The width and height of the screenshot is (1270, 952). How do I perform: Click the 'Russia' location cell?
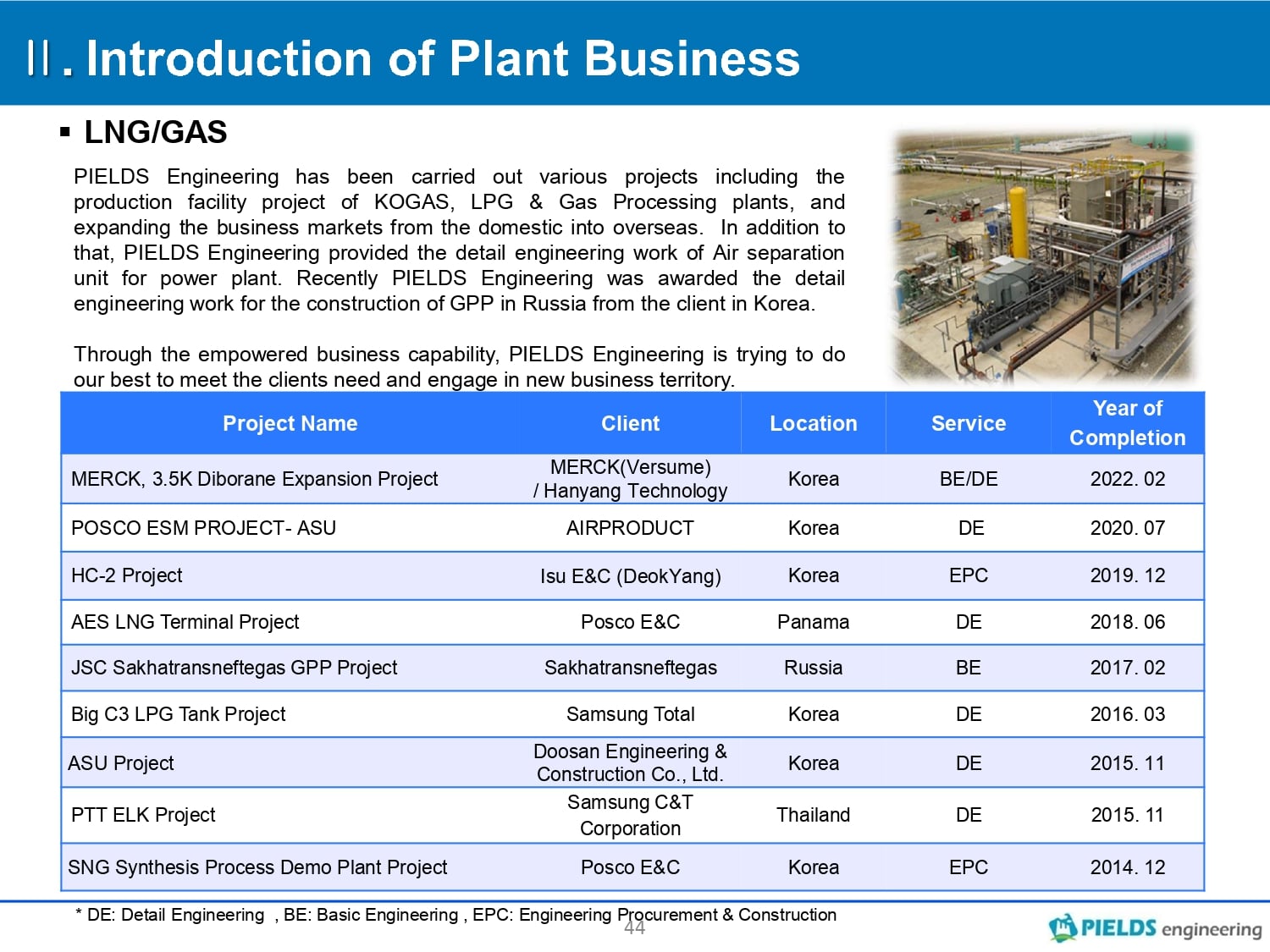point(813,668)
